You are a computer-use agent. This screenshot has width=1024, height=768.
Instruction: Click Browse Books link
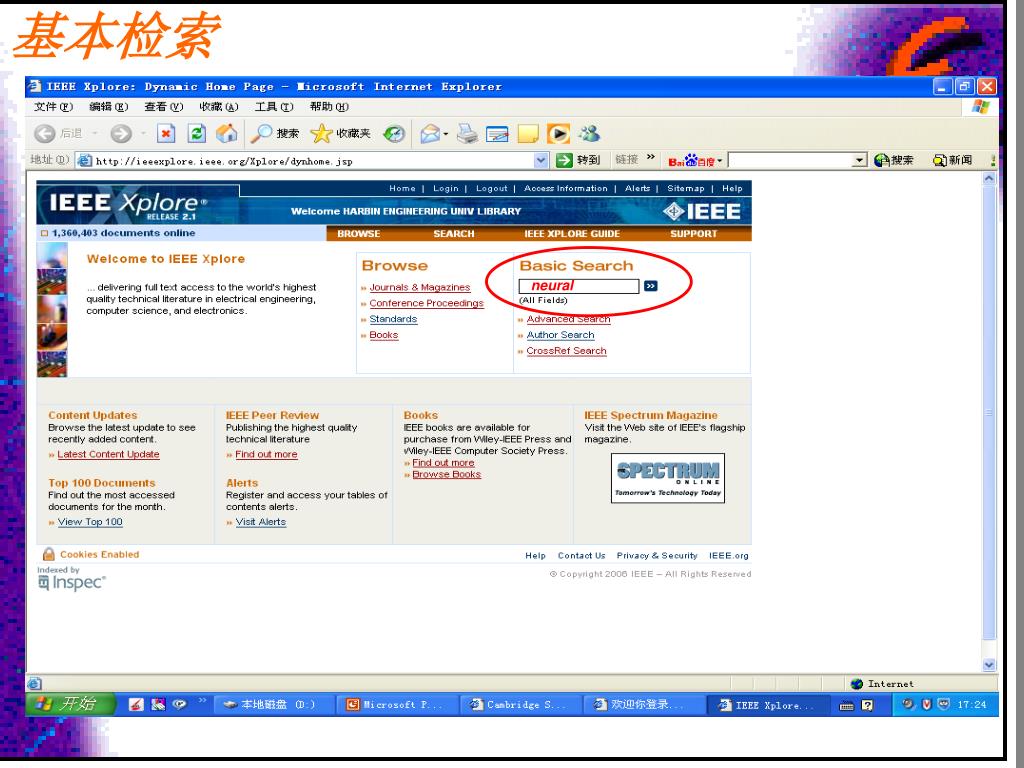(447, 474)
